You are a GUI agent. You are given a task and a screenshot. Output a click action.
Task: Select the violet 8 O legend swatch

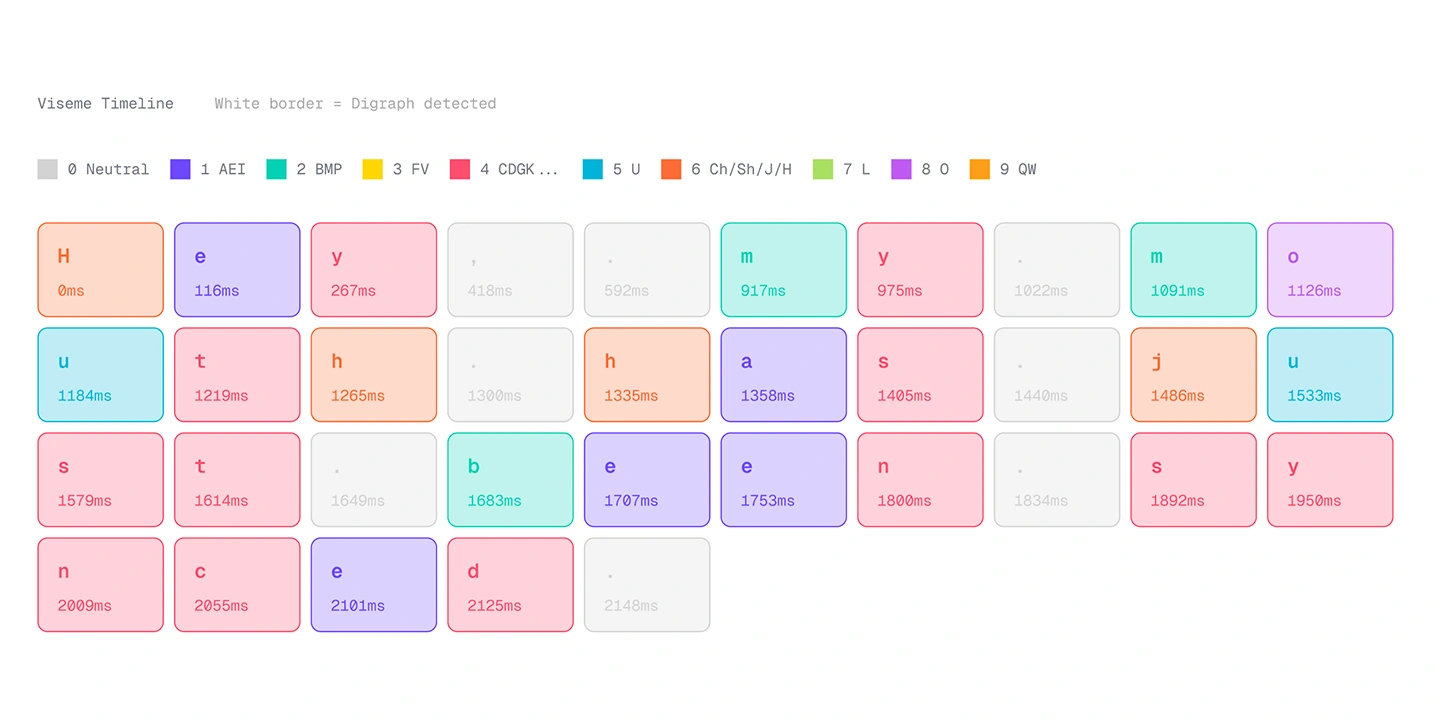point(902,169)
